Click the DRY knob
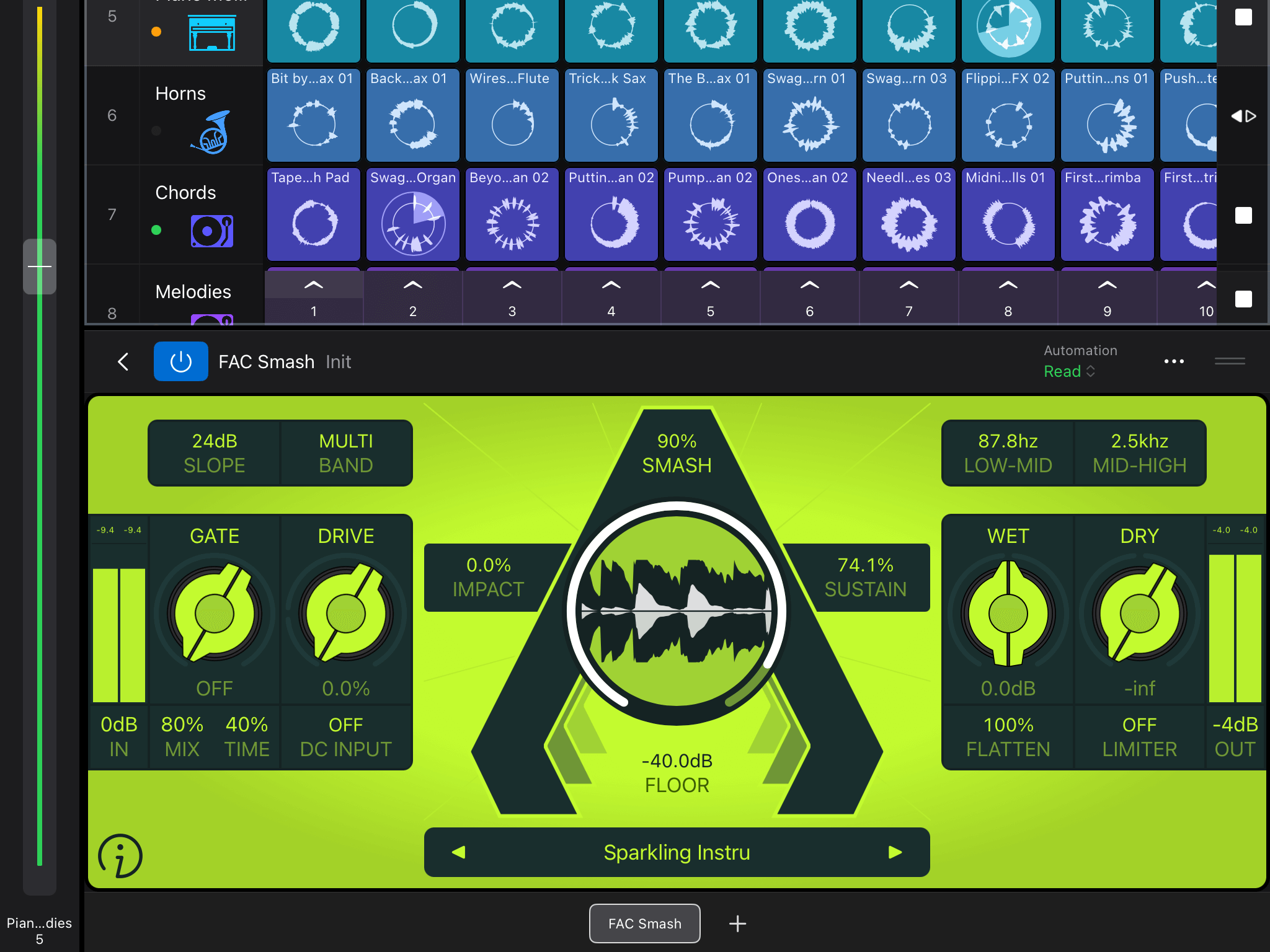Screen dimensions: 1270x952 (x=1139, y=613)
